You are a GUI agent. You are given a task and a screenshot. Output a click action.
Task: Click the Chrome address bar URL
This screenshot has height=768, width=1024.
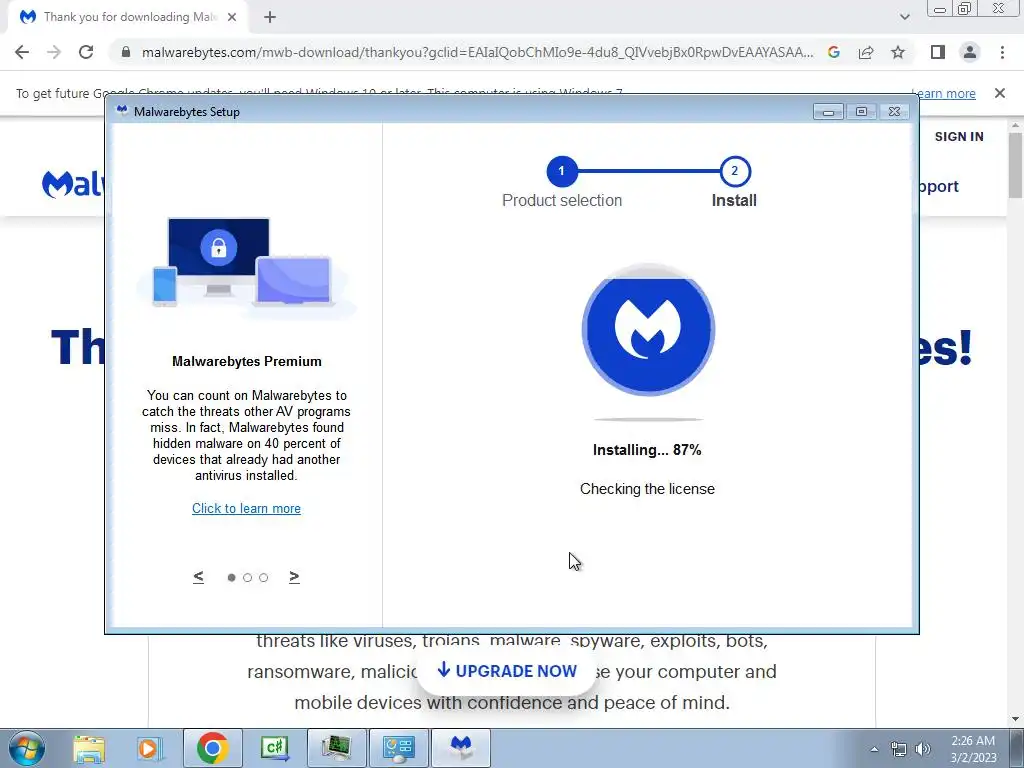tap(477, 52)
